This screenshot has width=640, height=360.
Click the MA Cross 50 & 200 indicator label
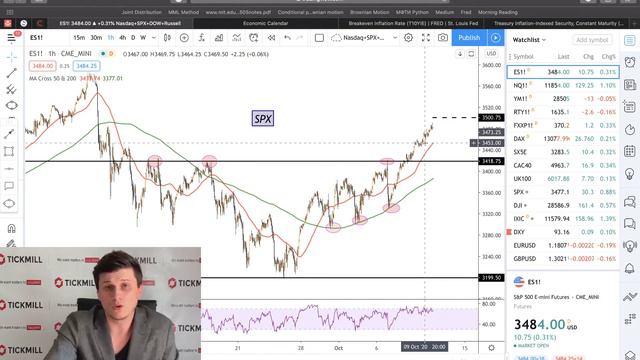pos(52,78)
